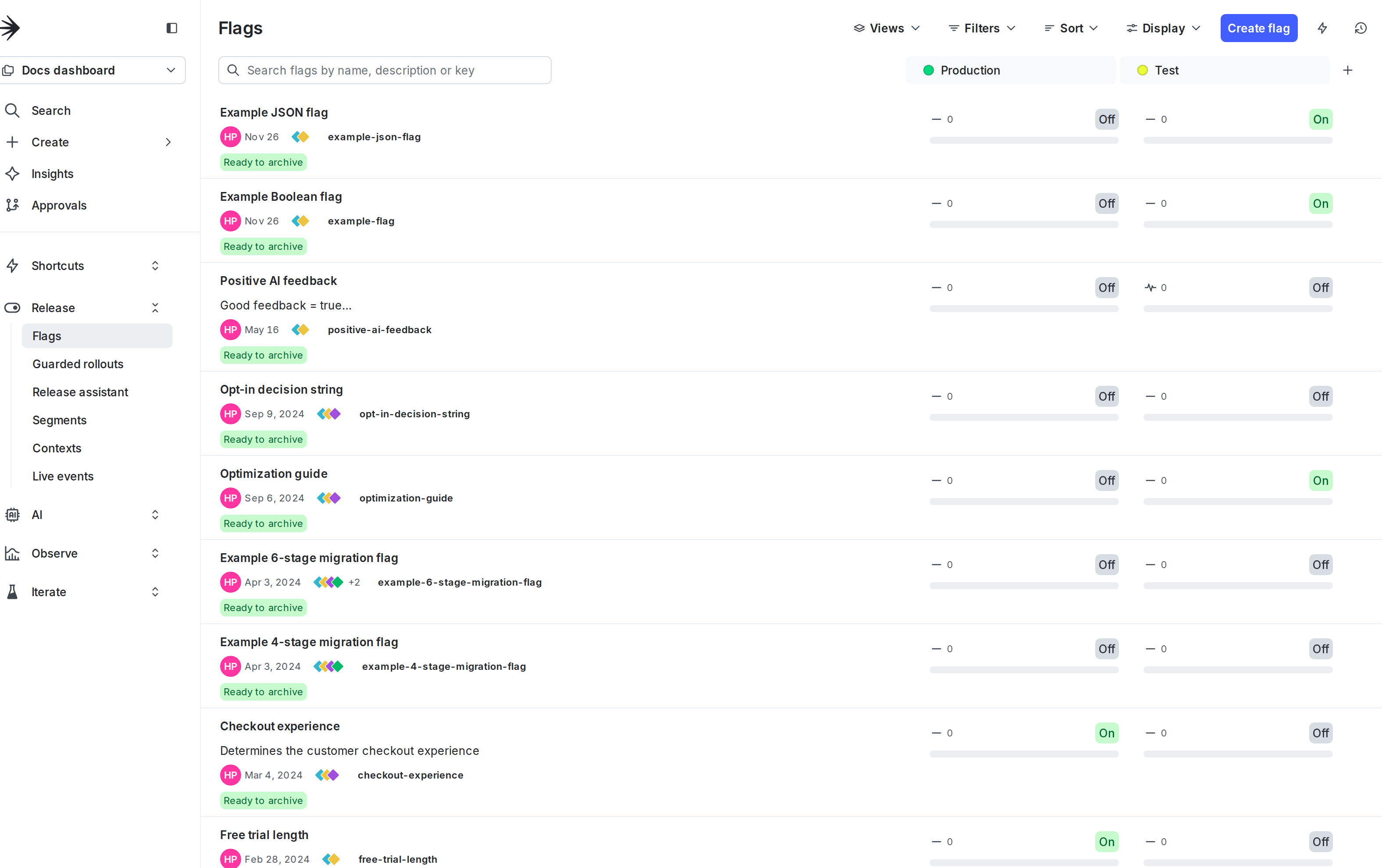The width and height of the screenshot is (1382, 868).
Task: Toggle Checkout experience off in Production
Action: click(1107, 733)
